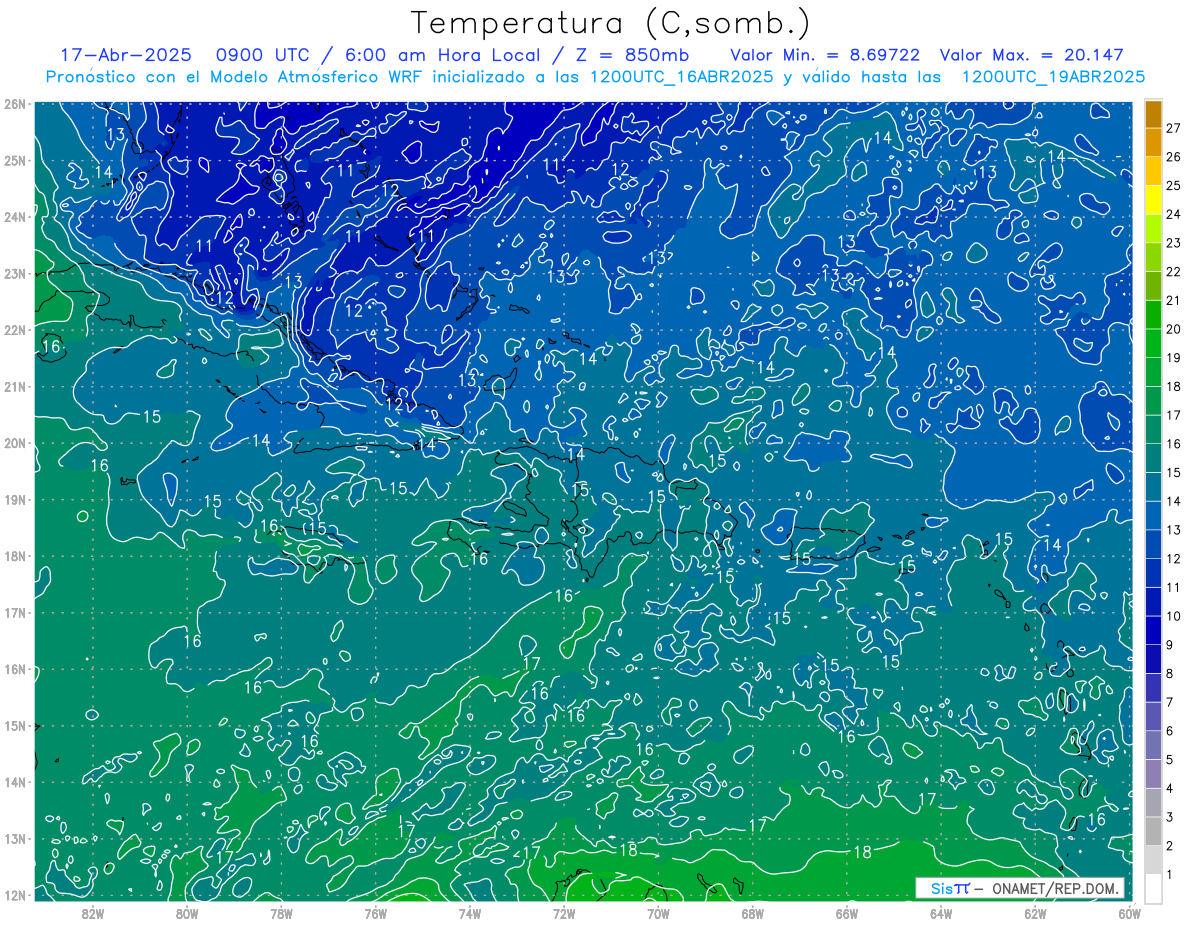Click the latitude label "18N"

click(15, 556)
